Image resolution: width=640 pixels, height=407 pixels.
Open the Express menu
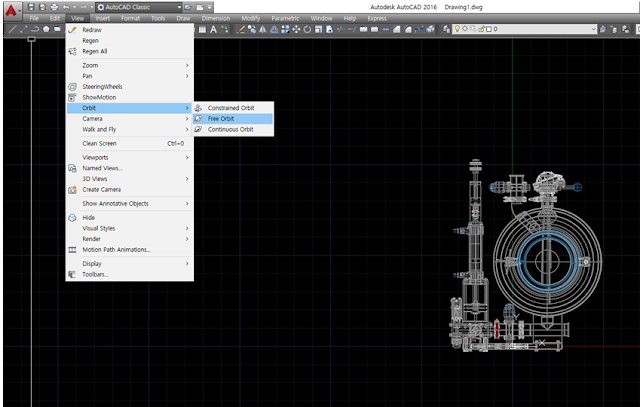[377, 18]
